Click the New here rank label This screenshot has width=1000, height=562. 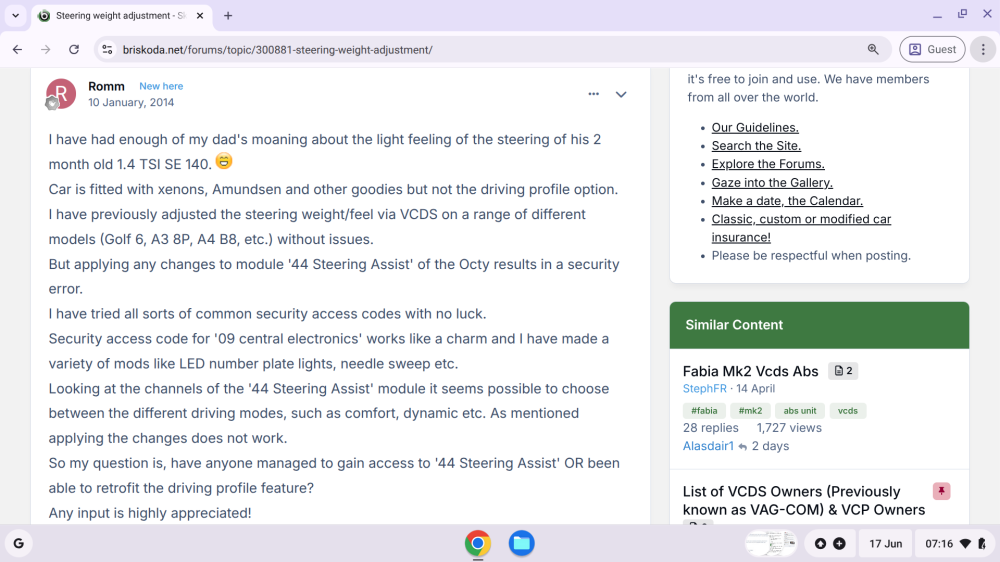[161, 86]
